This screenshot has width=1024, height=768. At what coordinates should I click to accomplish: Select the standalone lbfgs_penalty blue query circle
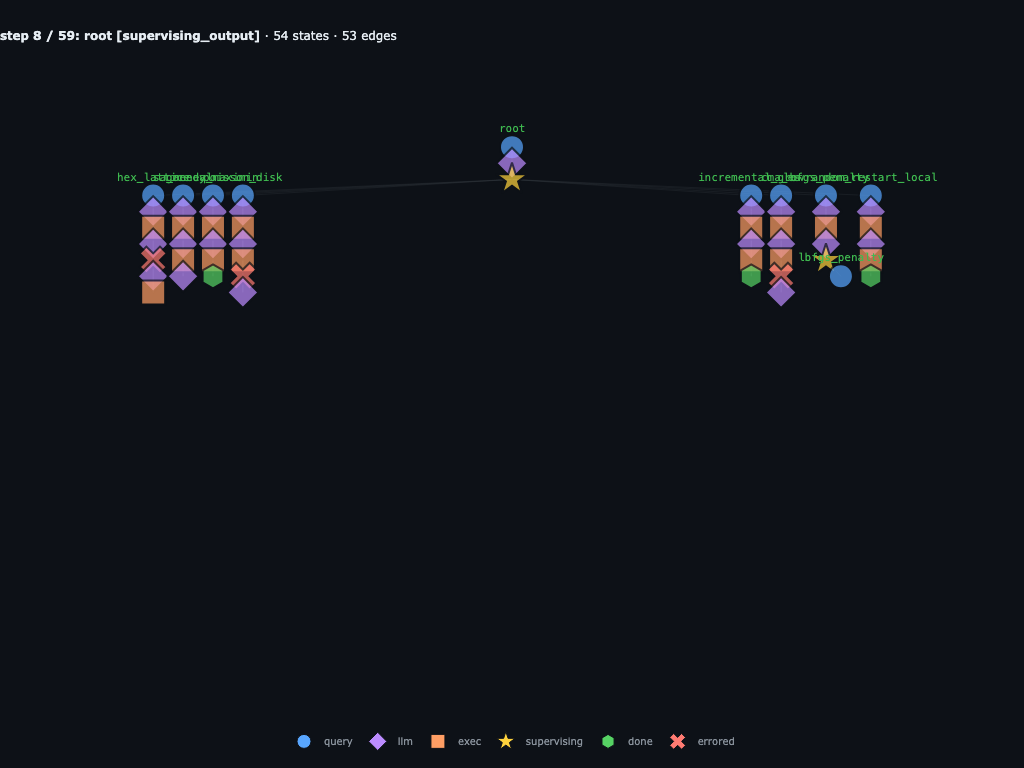(840, 276)
